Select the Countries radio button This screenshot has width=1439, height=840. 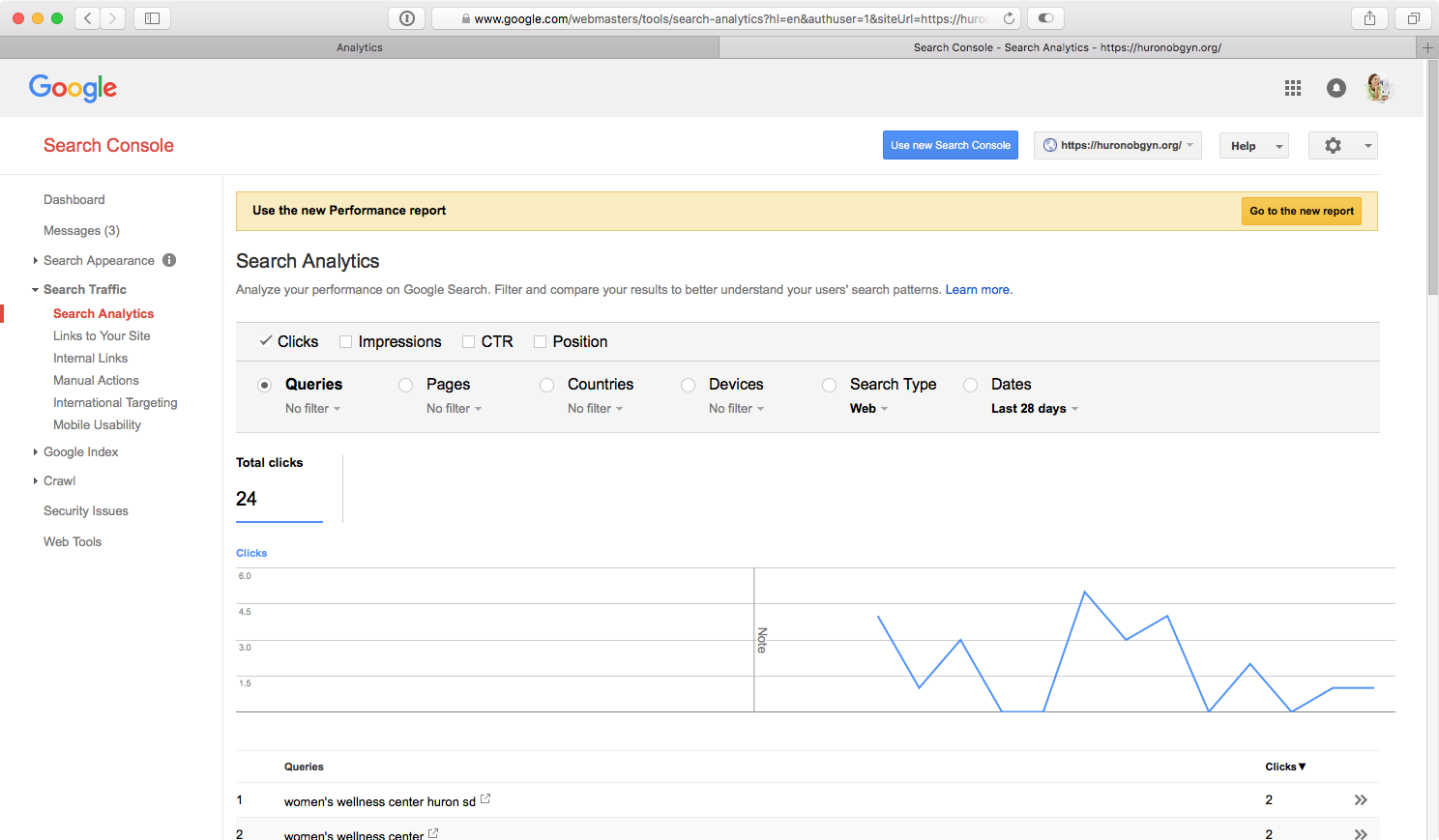[546, 385]
